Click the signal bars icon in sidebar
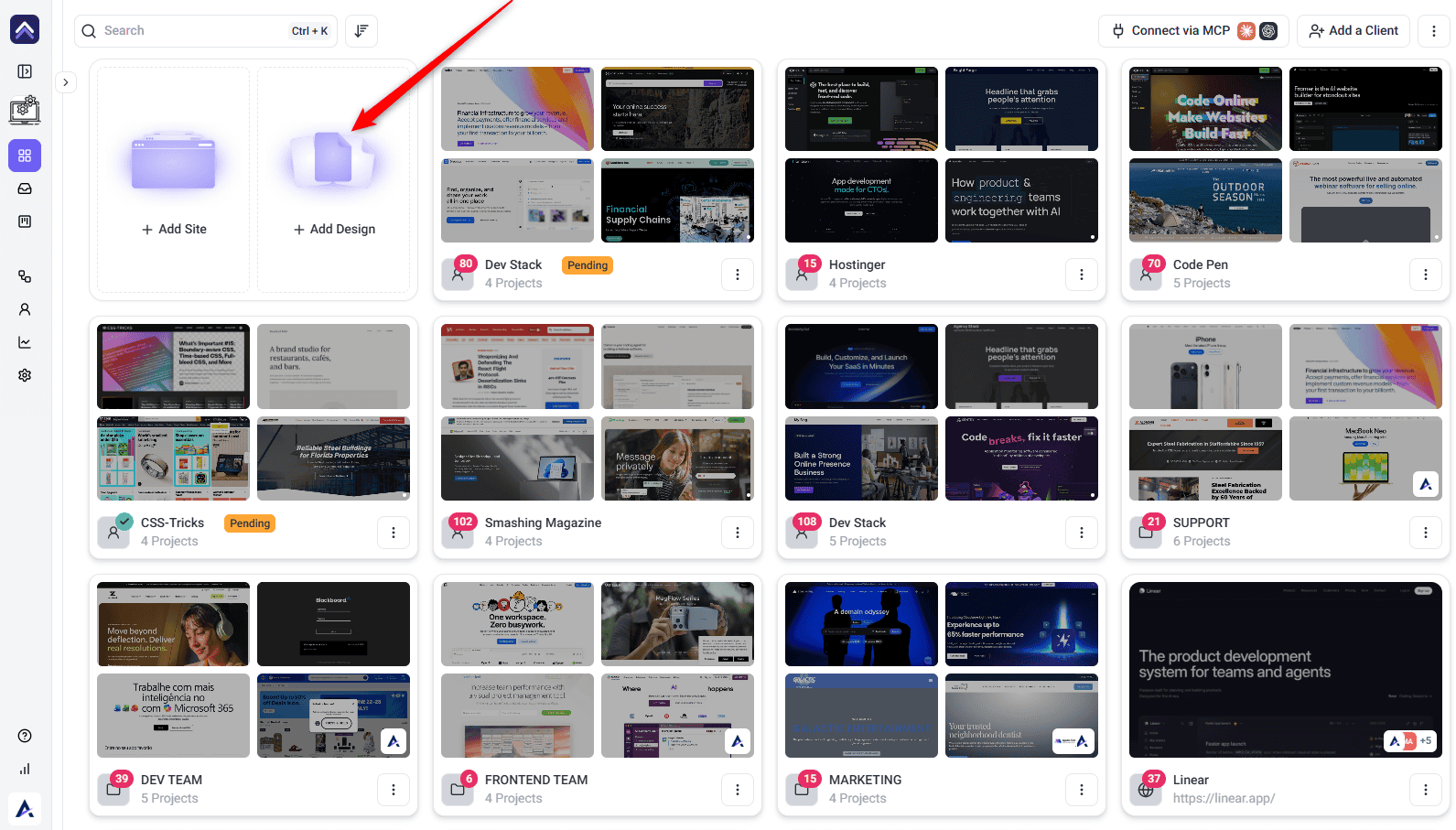The height and width of the screenshot is (830, 1456). [25, 769]
